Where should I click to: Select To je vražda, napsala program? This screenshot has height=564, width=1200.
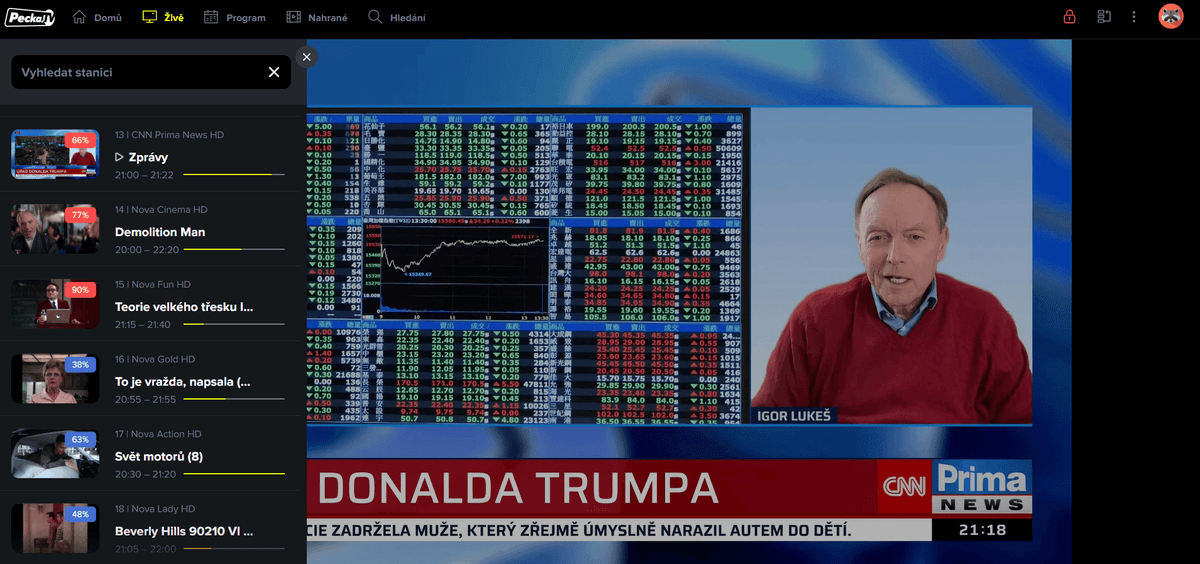pyautogui.click(x=183, y=382)
